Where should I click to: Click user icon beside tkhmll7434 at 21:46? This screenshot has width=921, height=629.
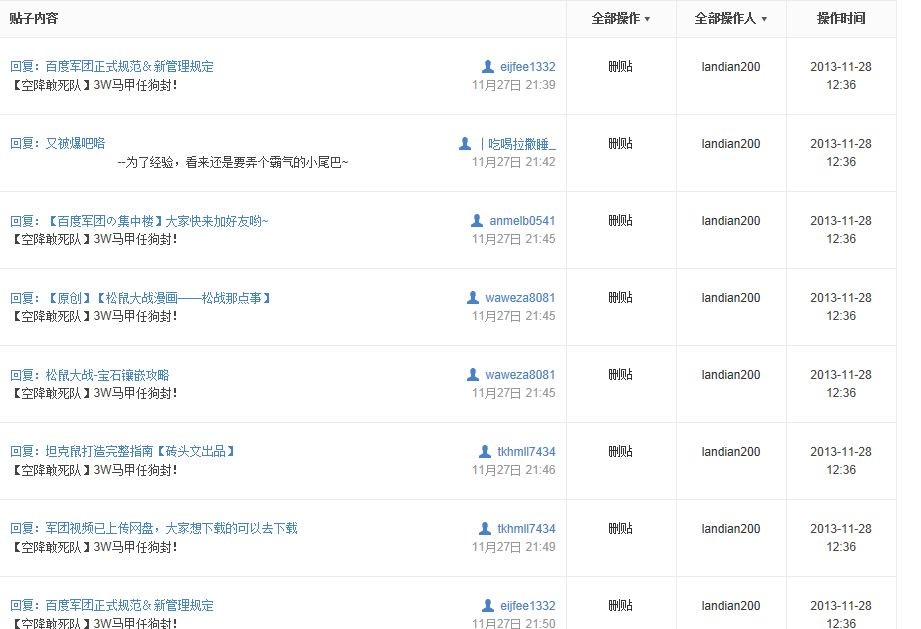485,451
